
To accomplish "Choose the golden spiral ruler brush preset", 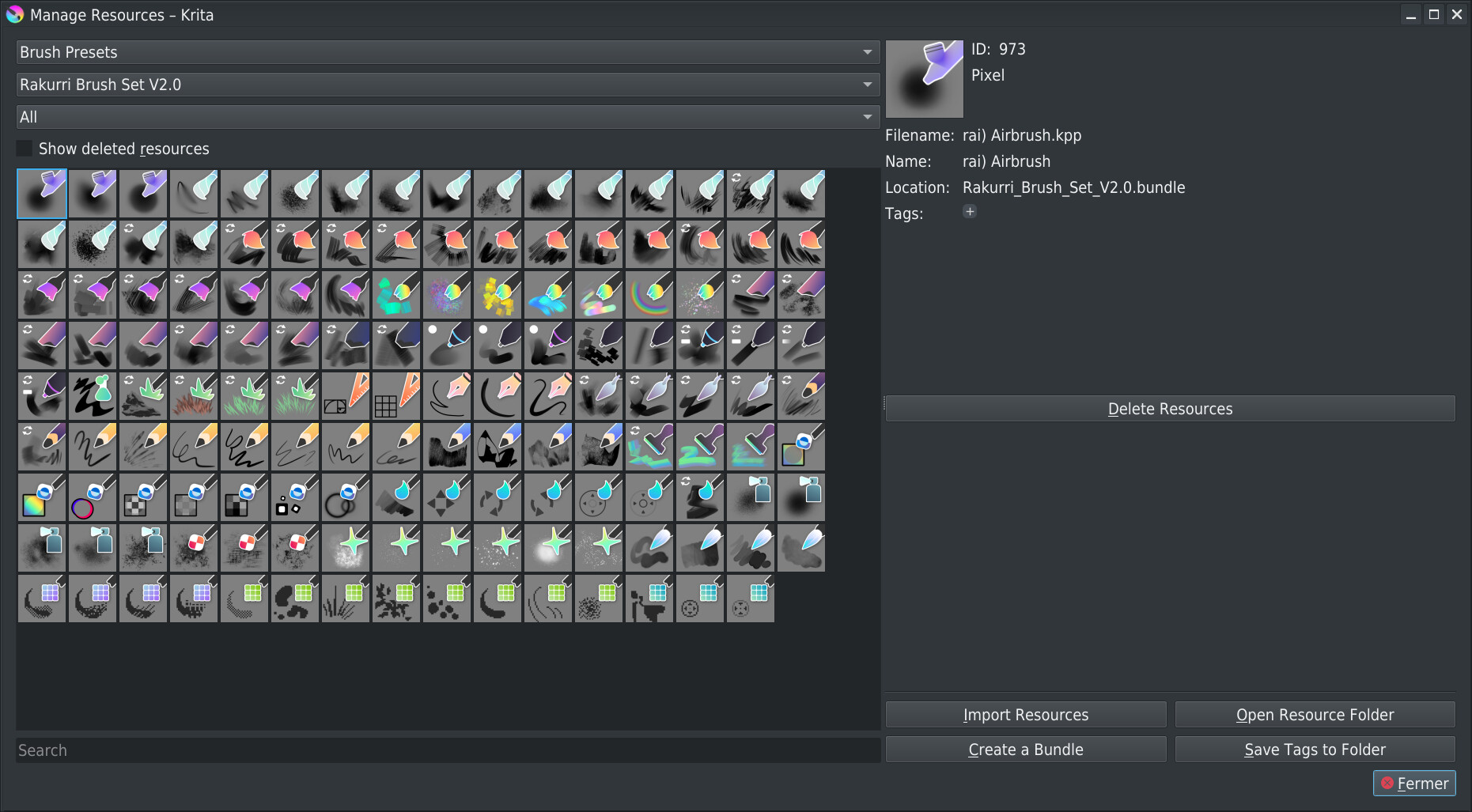I will point(346,396).
